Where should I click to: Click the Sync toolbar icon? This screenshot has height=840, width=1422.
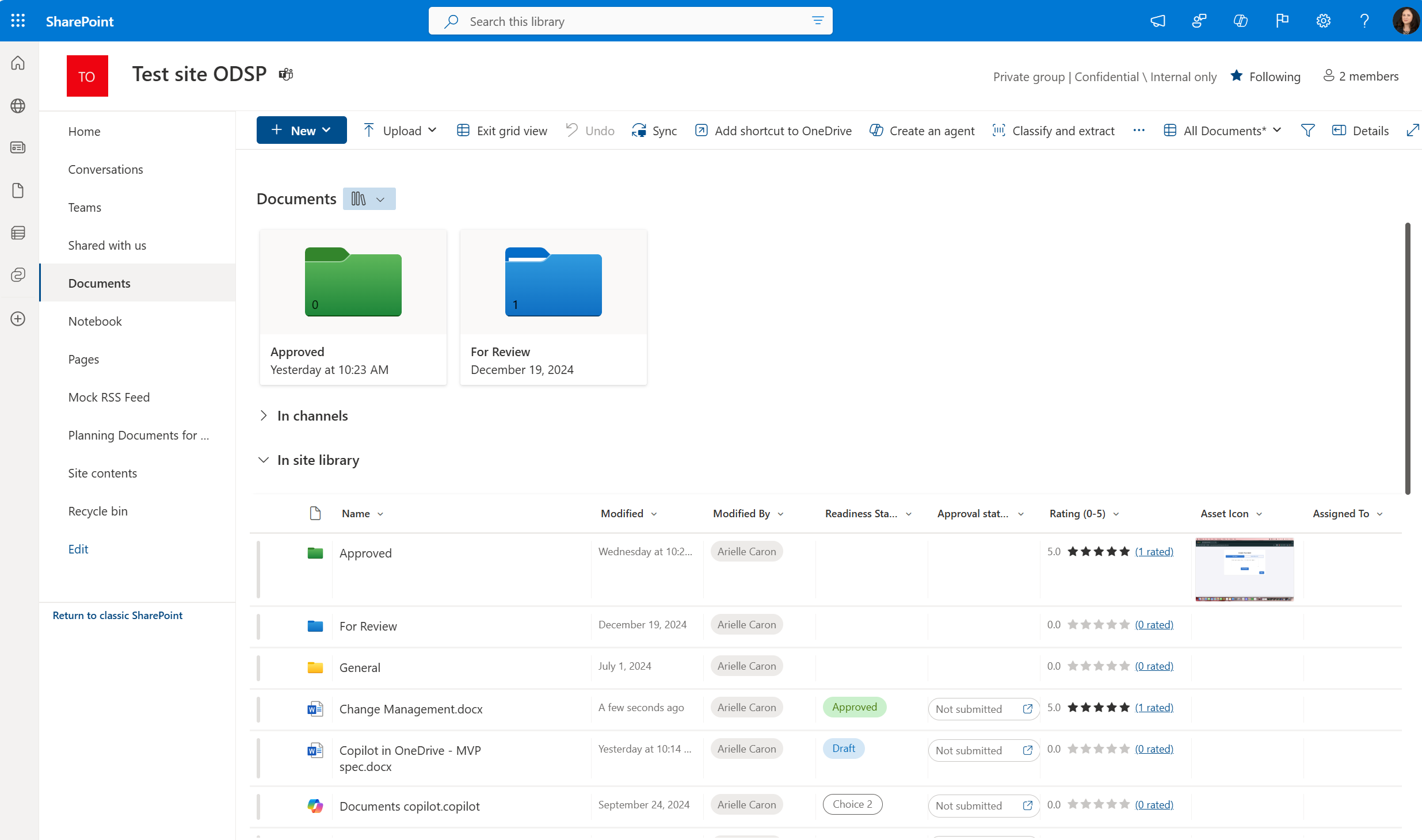pyautogui.click(x=654, y=131)
